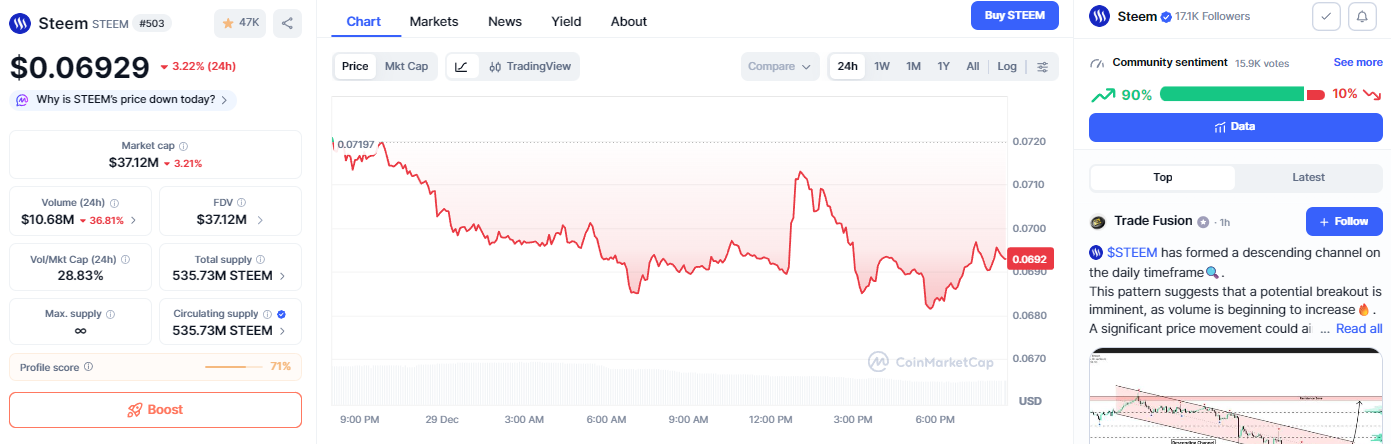
Task: Expand Circulating supply chevron
Action: pos(282,331)
